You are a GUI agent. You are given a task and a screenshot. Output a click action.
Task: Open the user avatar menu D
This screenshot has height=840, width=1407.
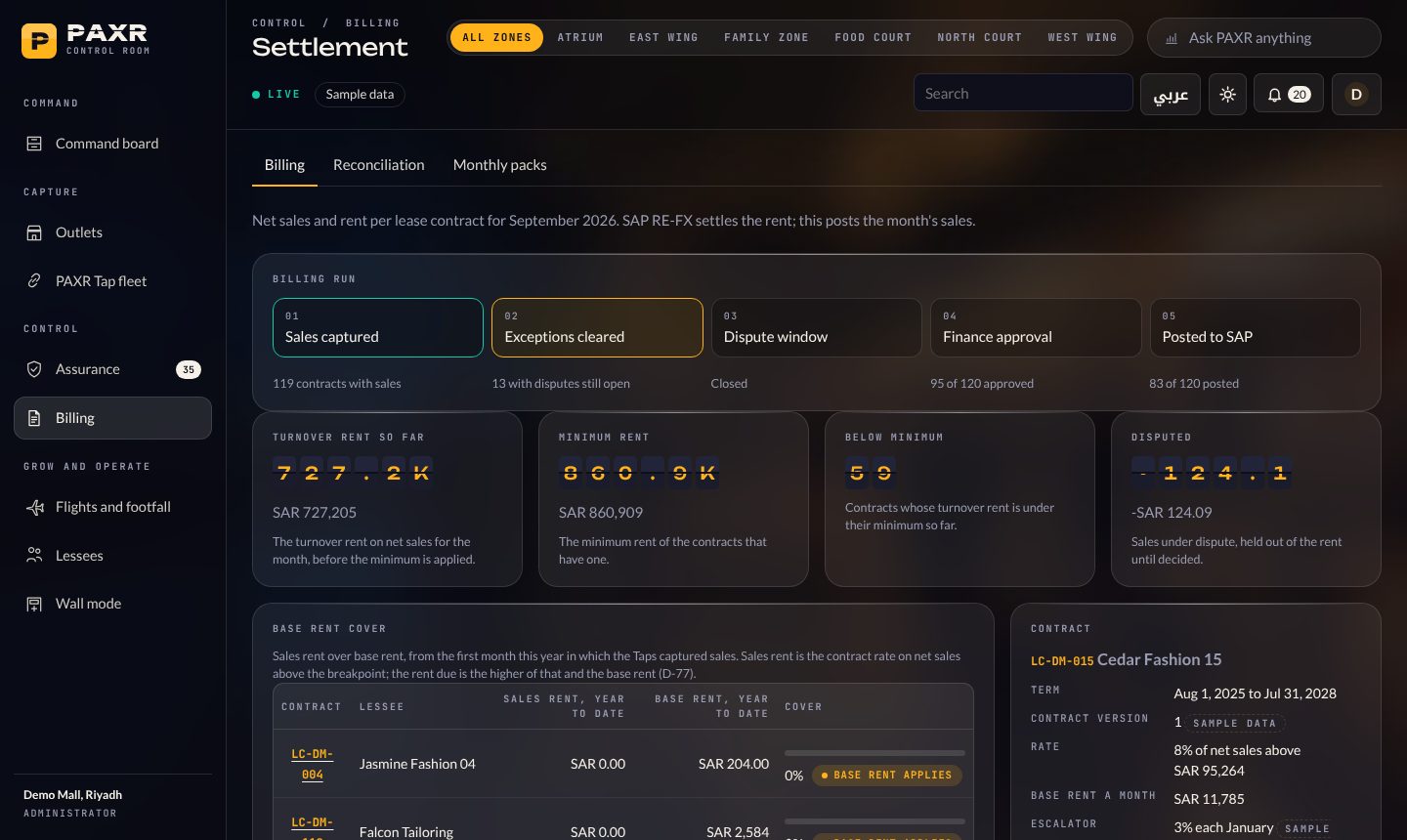click(x=1356, y=95)
